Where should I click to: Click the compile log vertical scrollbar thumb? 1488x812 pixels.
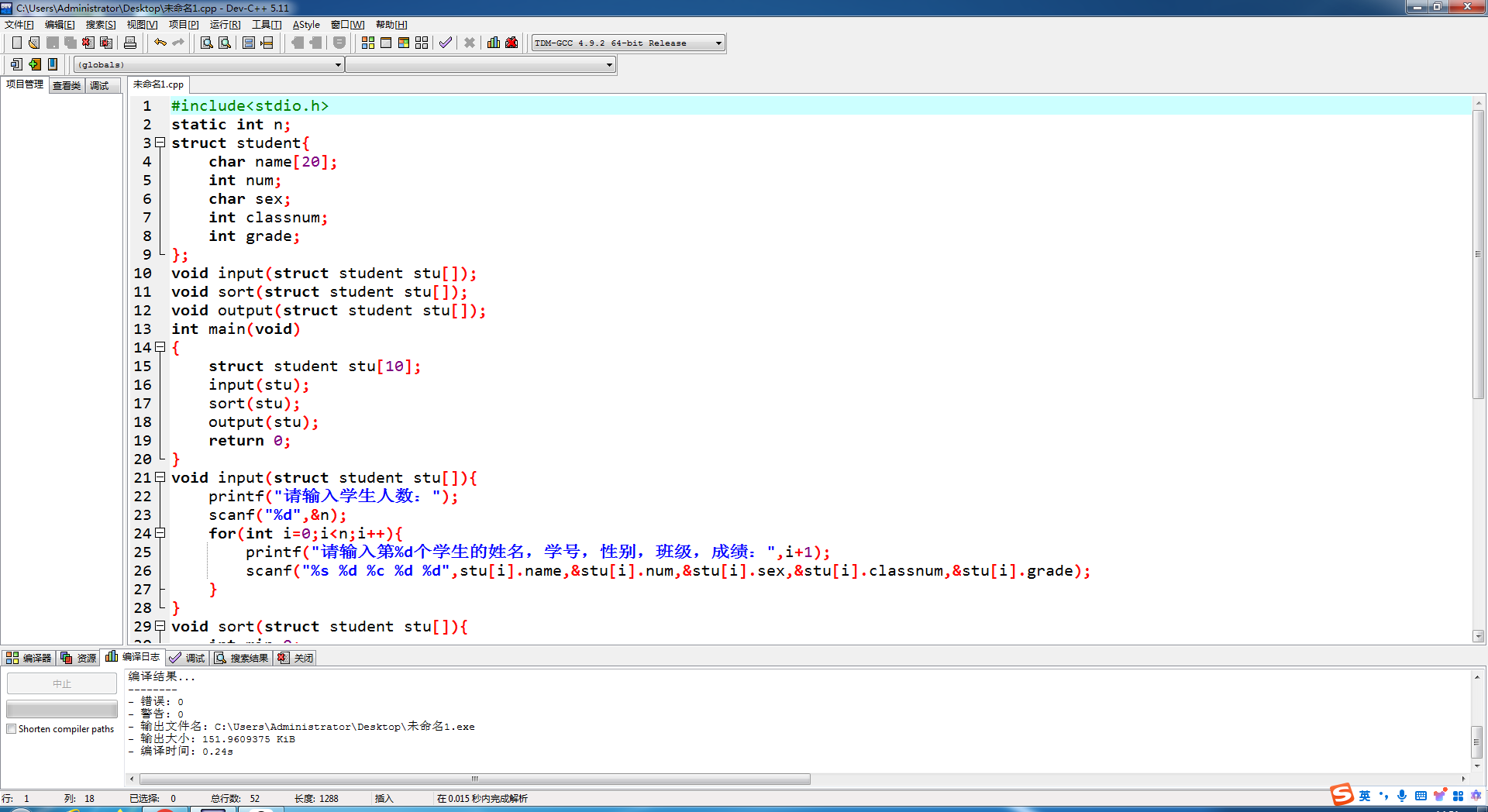[x=1477, y=741]
